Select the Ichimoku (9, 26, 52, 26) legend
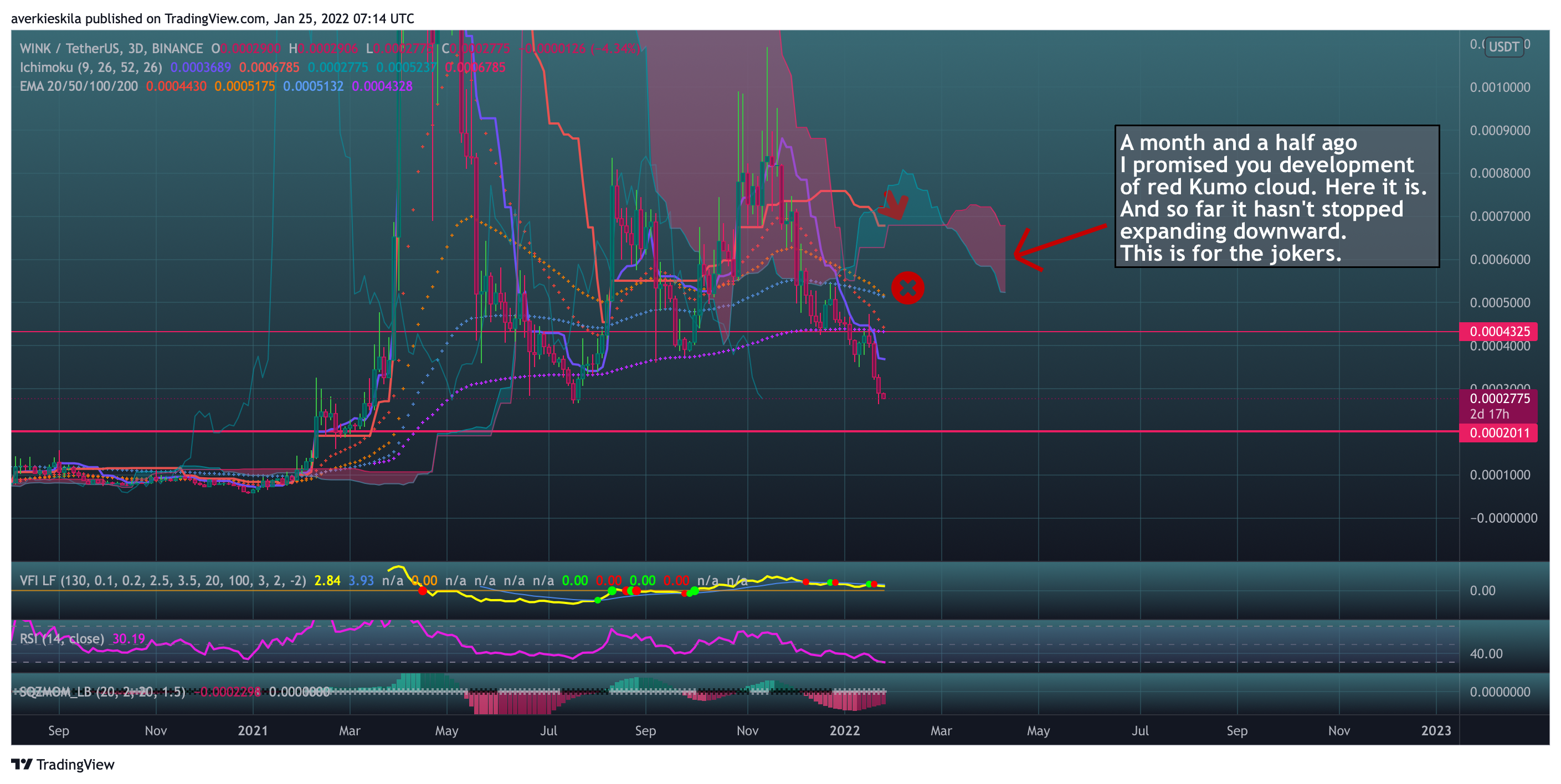 pos(91,67)
